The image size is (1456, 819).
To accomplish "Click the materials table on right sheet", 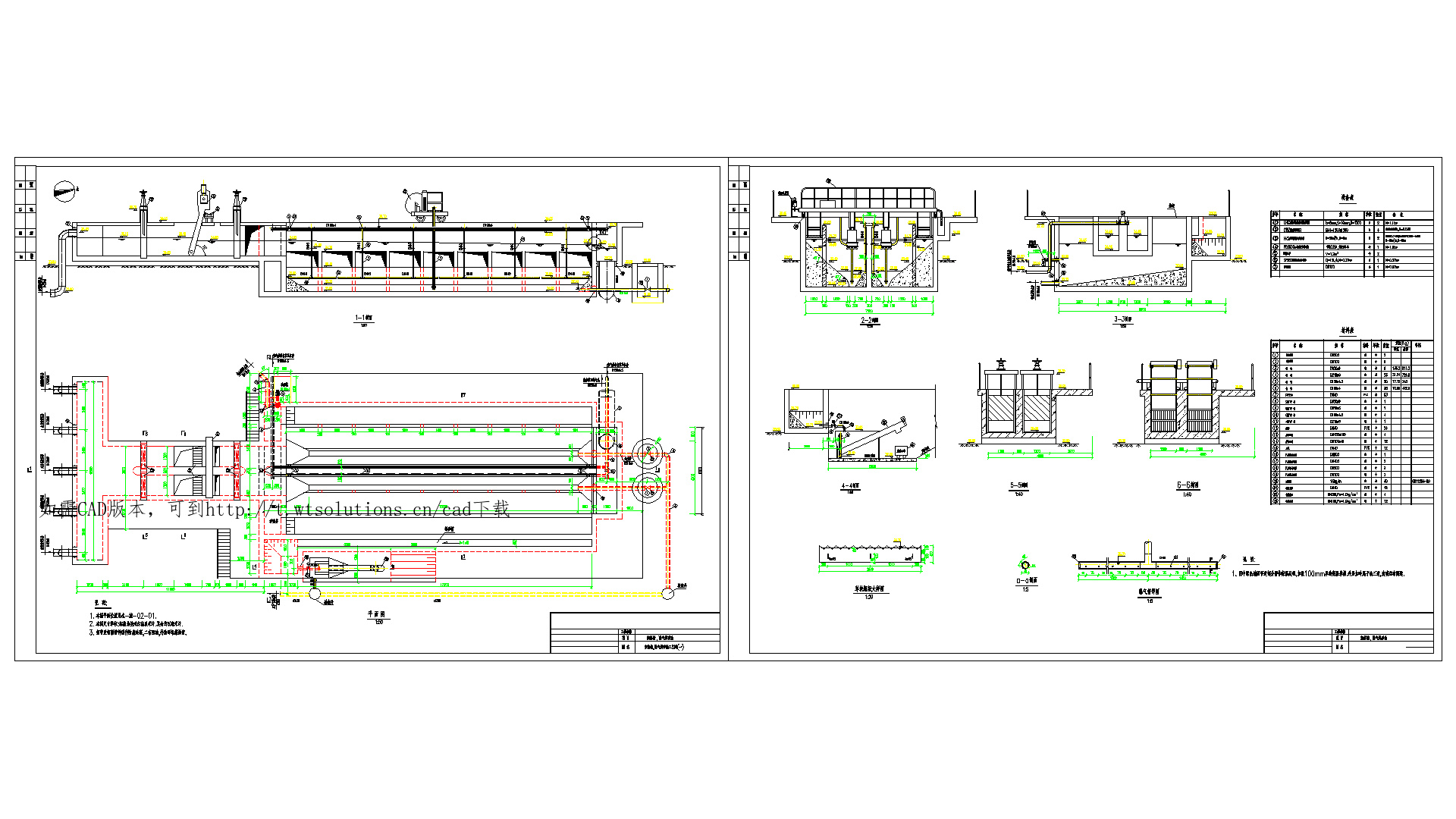I will [1351, 422].
